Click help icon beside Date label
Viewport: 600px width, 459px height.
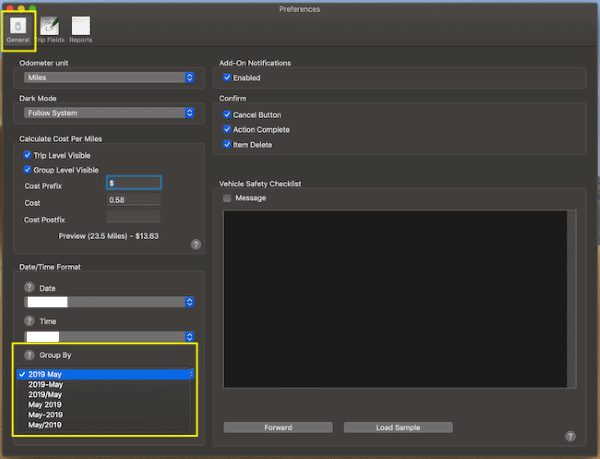click(x=29, y=288)
